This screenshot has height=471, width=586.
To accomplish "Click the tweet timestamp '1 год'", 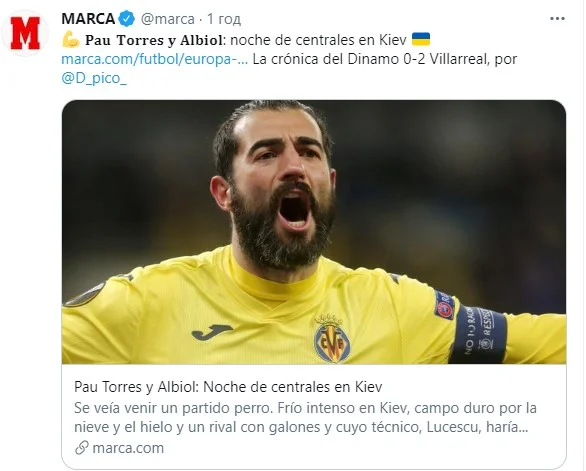I will click(x=224, y=19).
